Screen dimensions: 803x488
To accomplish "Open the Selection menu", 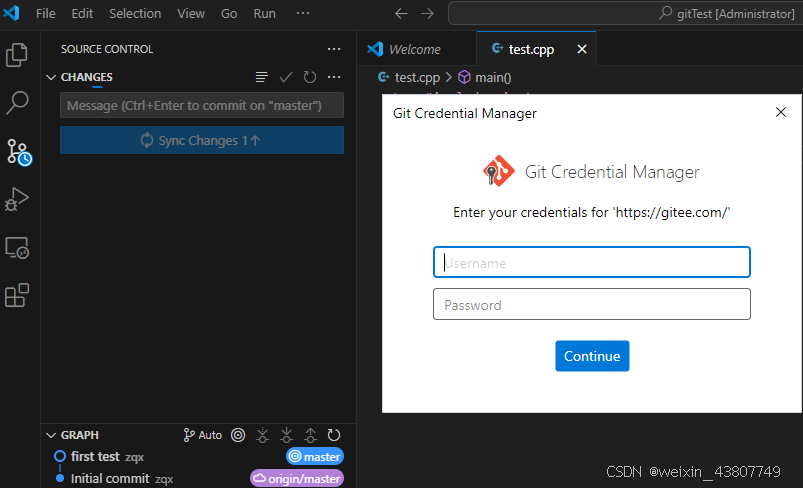I will click(135, 14).
